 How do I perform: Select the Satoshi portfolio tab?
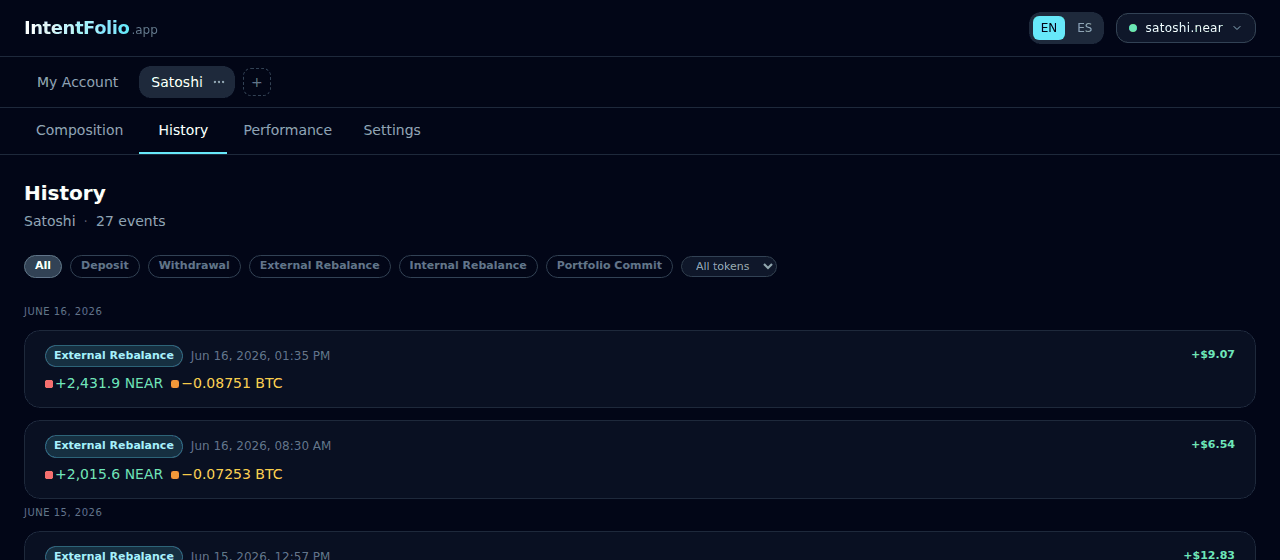[177, 82]
